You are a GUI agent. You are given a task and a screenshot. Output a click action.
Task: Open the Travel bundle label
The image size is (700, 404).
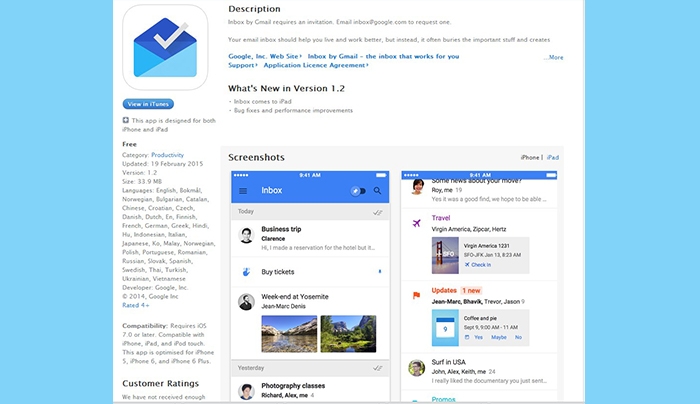click(x=441, y=218)
